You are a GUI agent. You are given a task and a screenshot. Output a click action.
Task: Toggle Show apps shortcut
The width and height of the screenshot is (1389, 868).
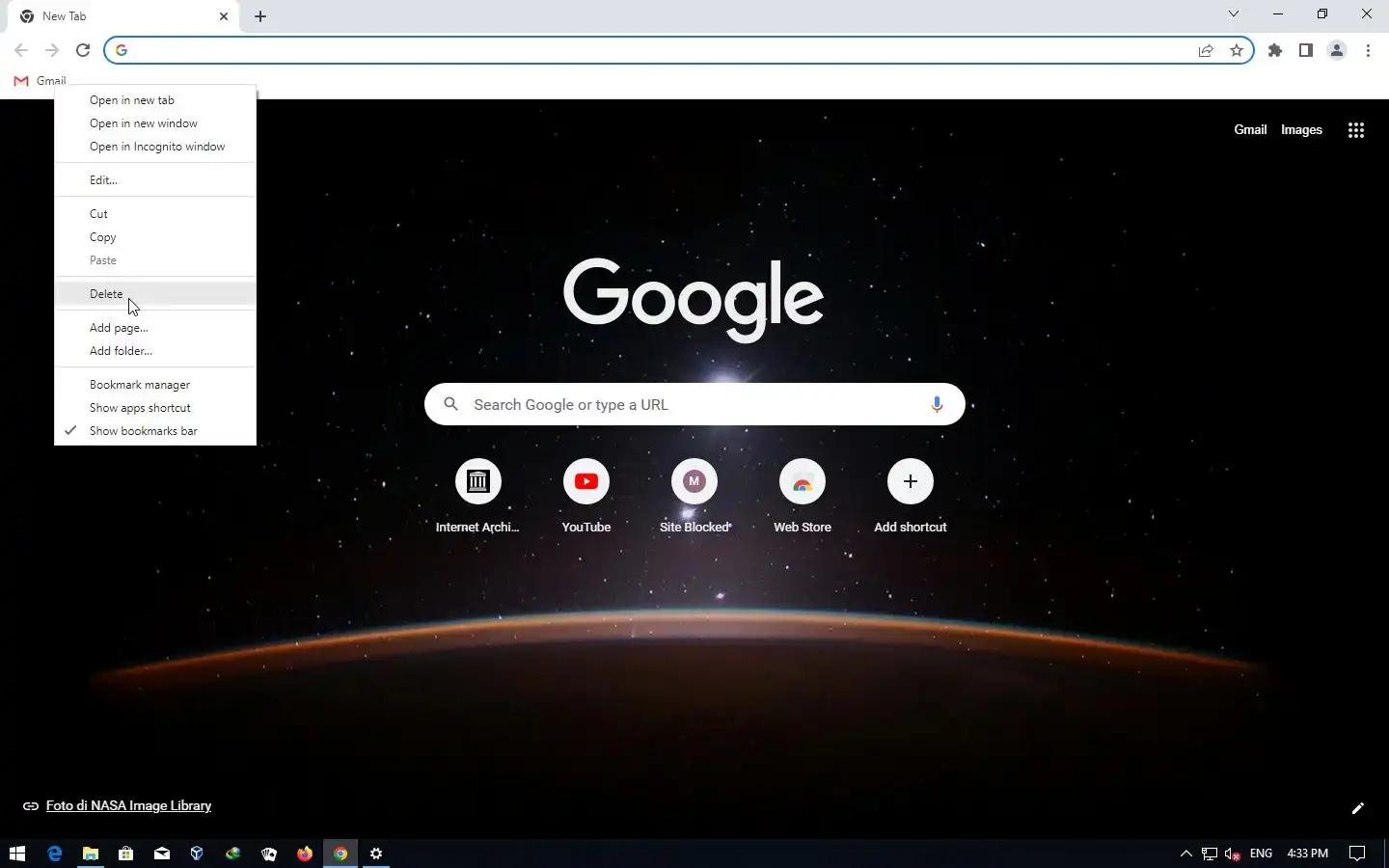(x=155, y=408)
